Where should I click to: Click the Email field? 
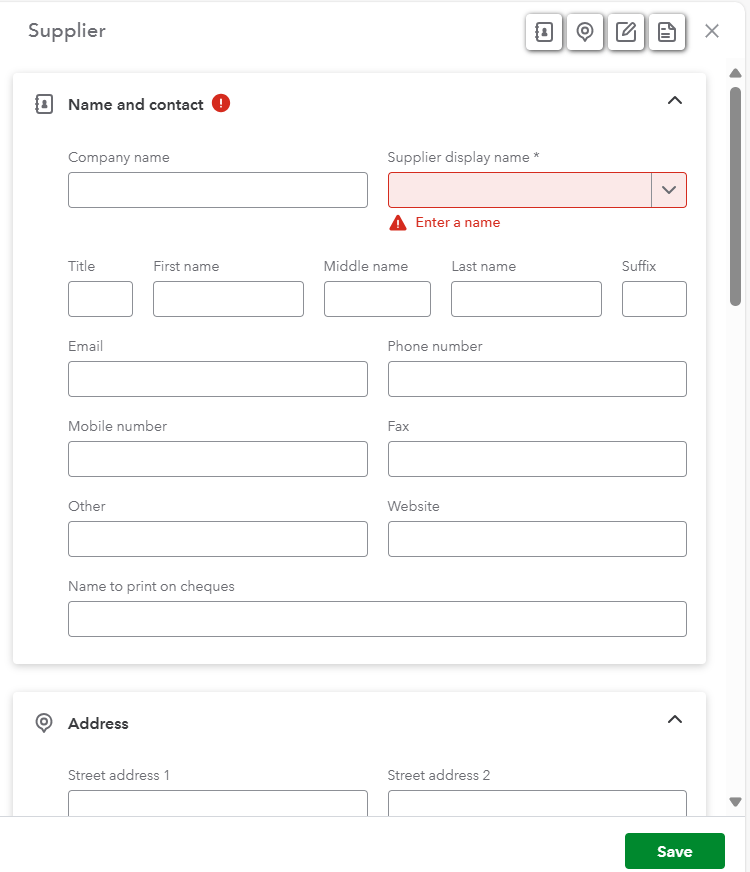[218, 379]
